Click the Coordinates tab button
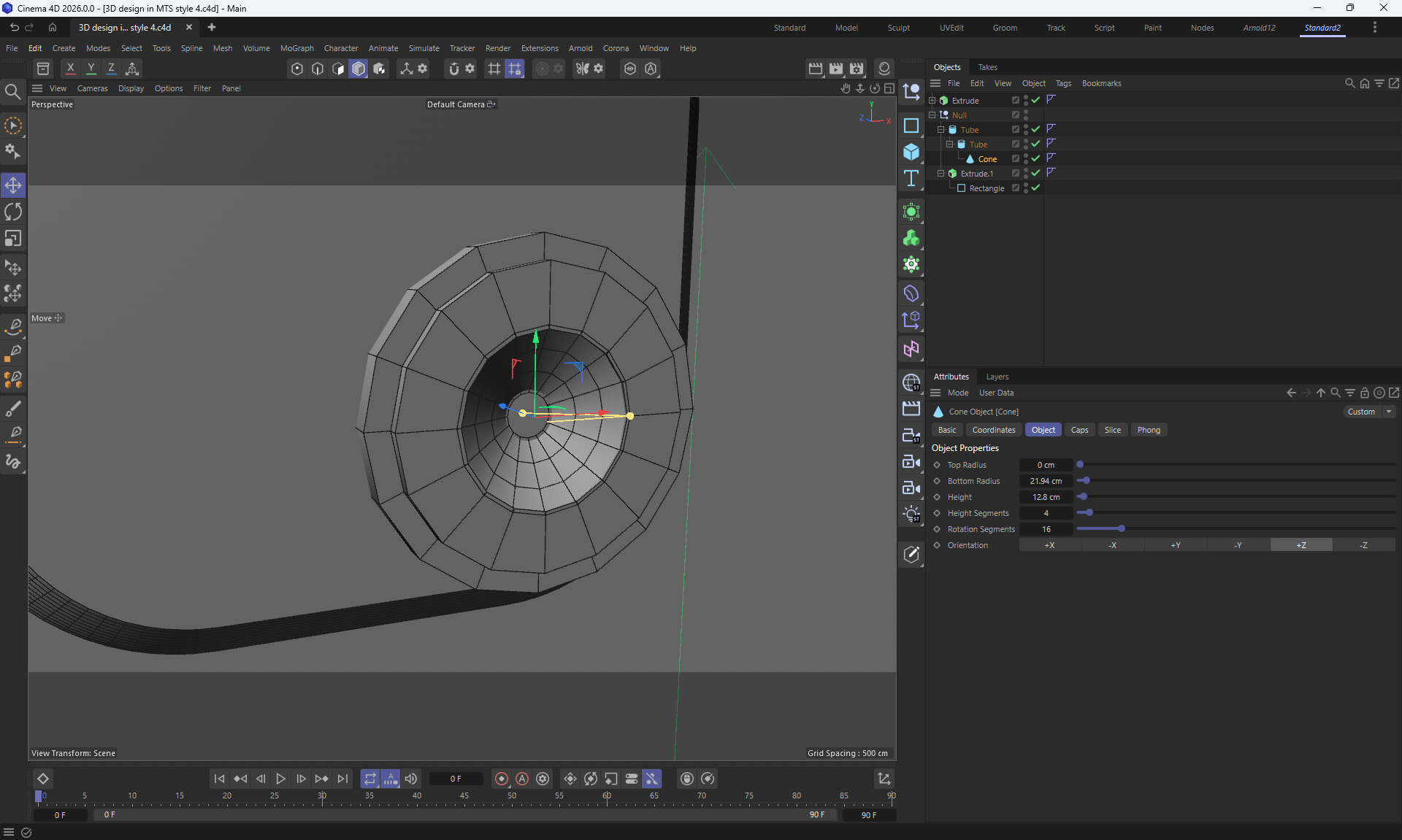The height and width of the screenshot is (840, 1402). click(993, 430)
